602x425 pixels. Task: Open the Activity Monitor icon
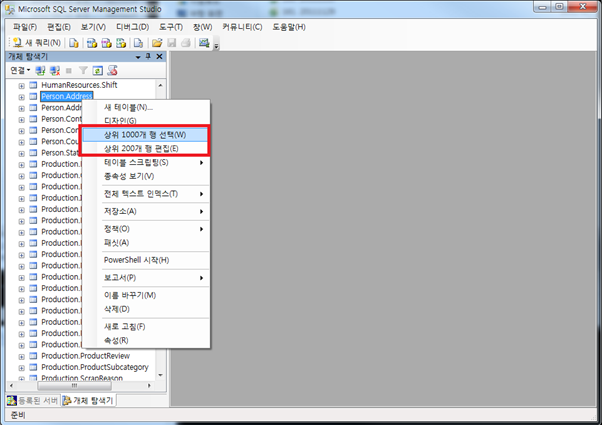click(x=204, y=43)
